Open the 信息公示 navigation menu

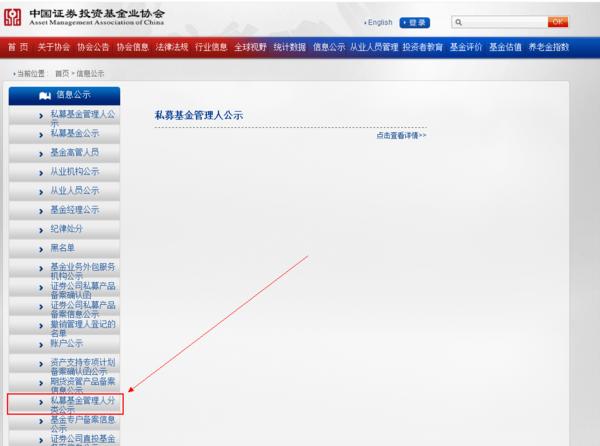(x=329, y=47)
